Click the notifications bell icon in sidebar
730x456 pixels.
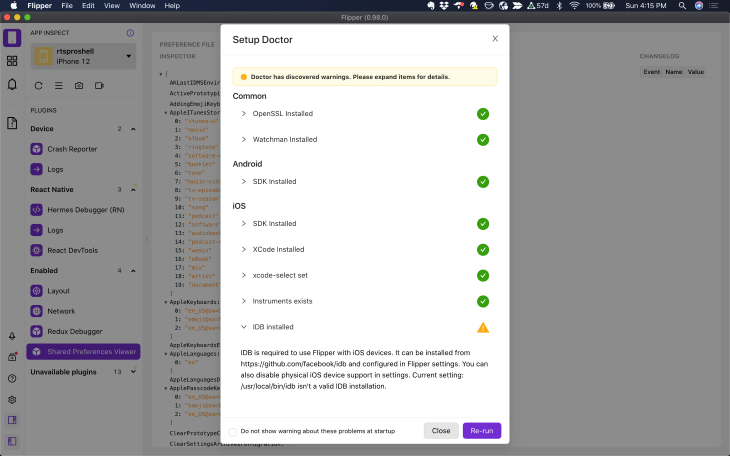tap(12, 84)
